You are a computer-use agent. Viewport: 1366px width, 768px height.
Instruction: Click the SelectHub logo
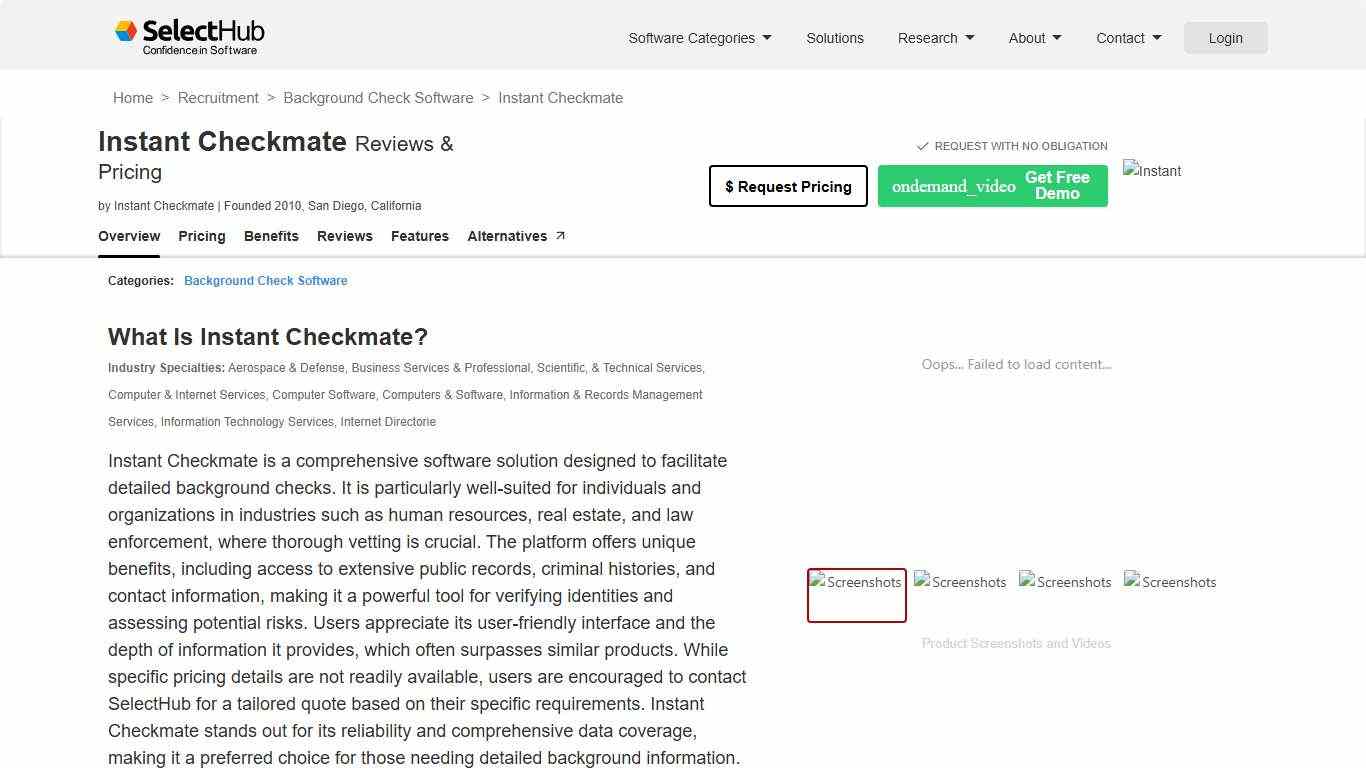coord(188,35)
